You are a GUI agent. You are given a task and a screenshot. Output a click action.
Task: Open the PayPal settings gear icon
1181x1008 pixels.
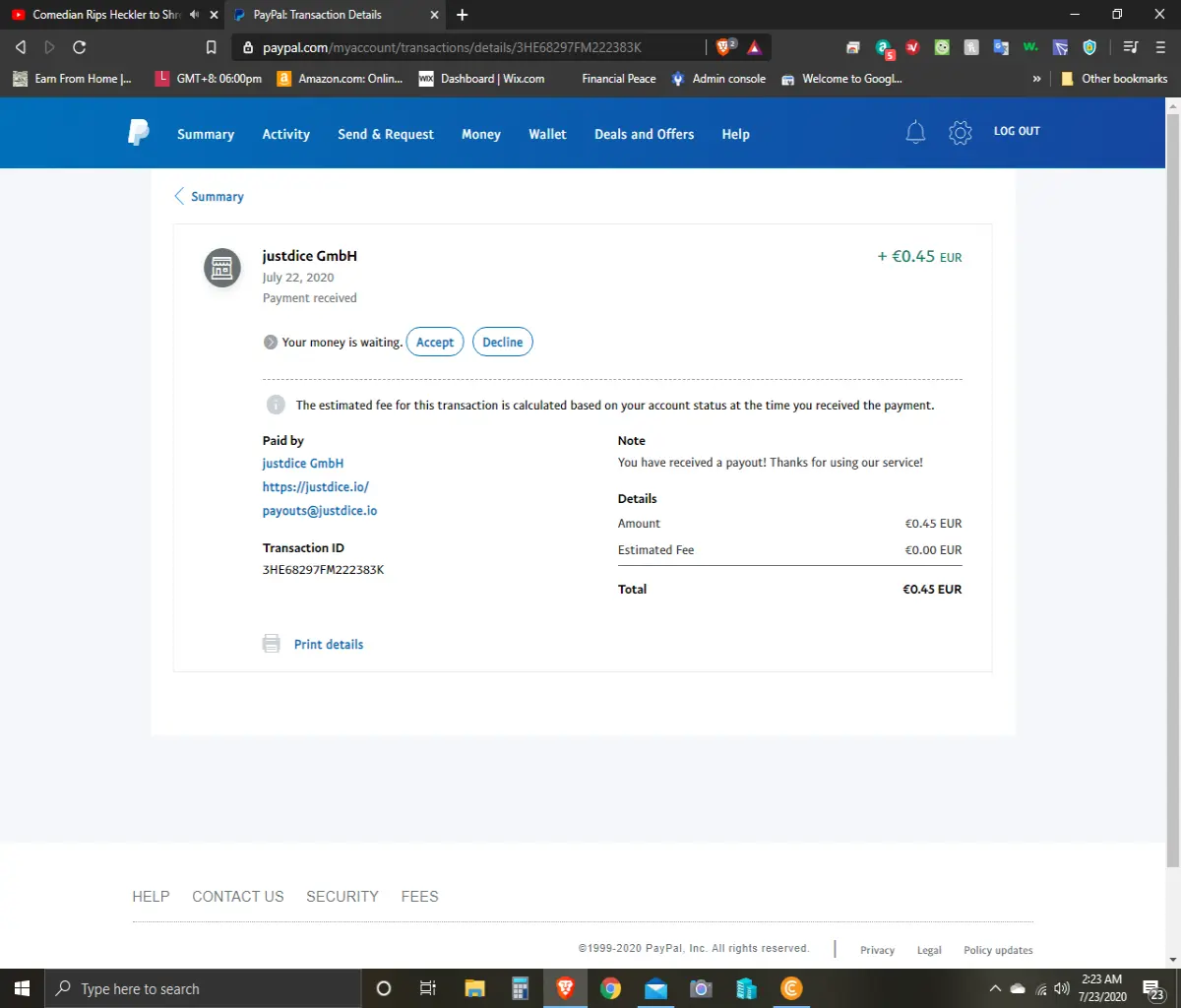[960, 132]
